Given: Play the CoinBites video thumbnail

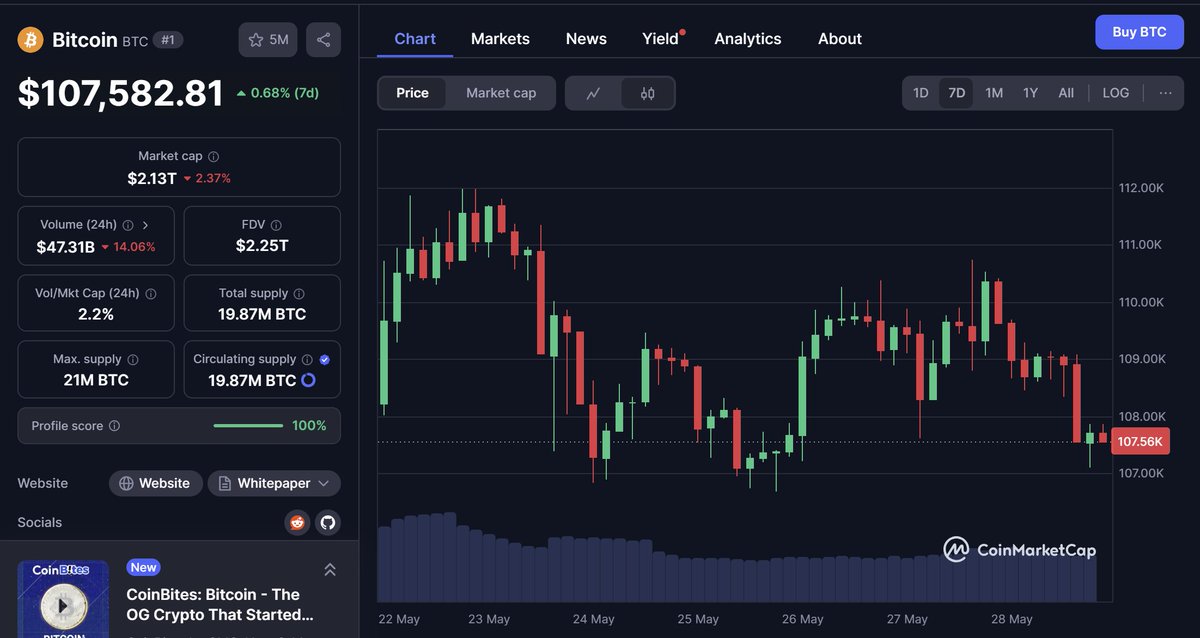Looking at the screenshot, I should coord(62,605).
